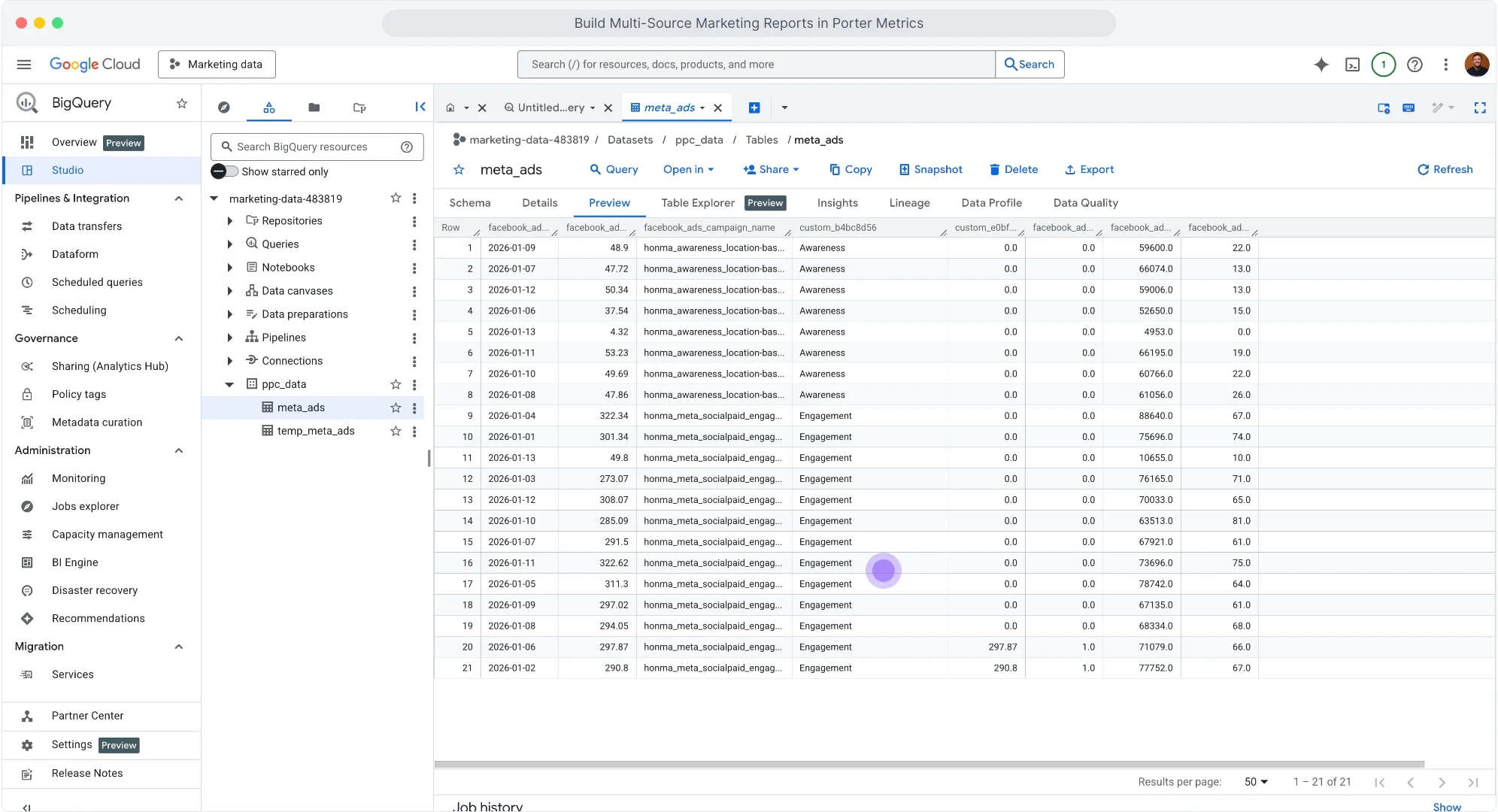Open the Lineage tab
1498x812 pixels.
click(x=909, y=203)
